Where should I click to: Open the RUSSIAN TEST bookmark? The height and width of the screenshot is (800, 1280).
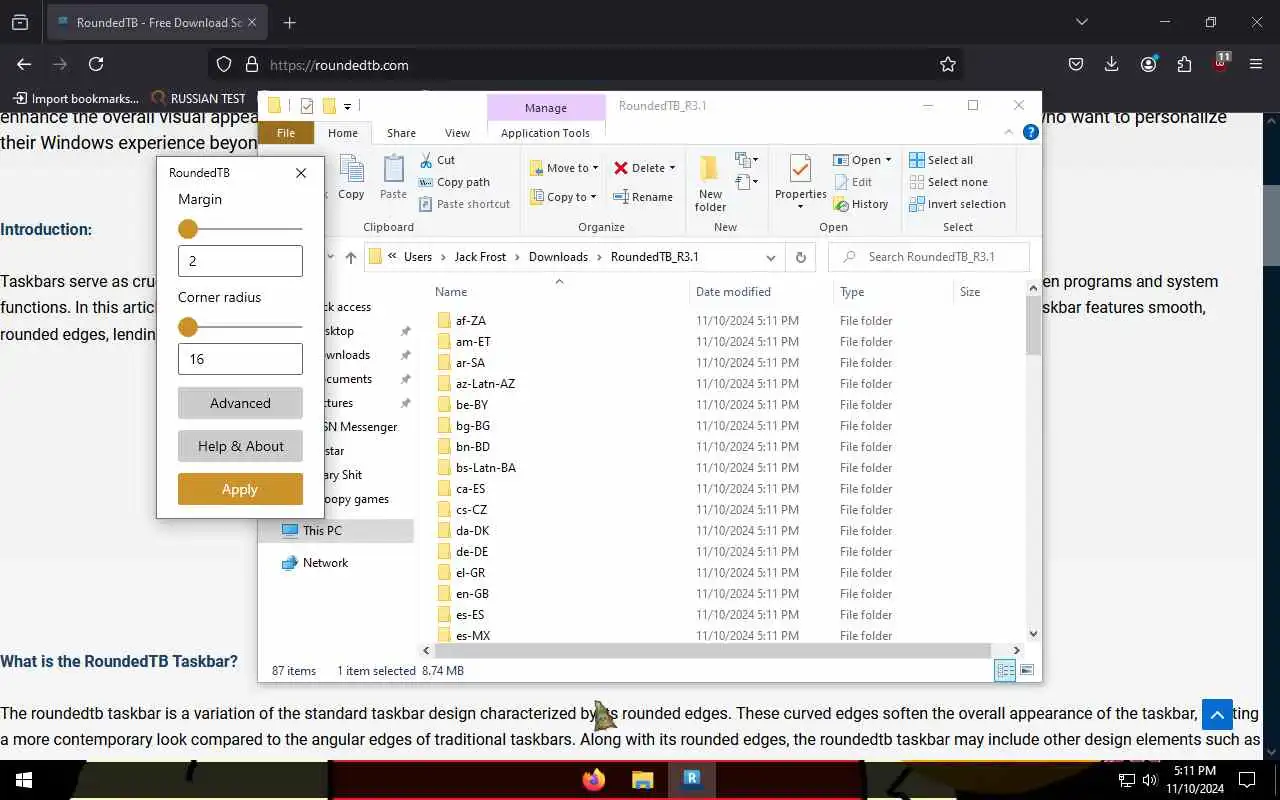(x=198, y=98)
